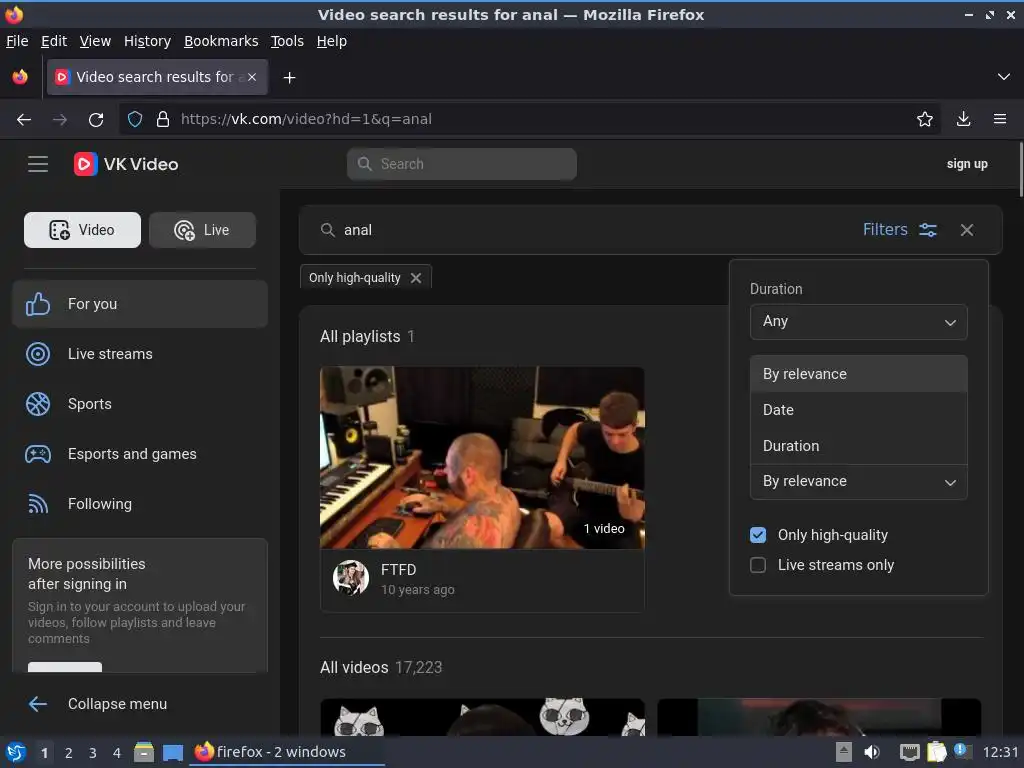
Task: Open the File menu
Action: pos(17,41)
